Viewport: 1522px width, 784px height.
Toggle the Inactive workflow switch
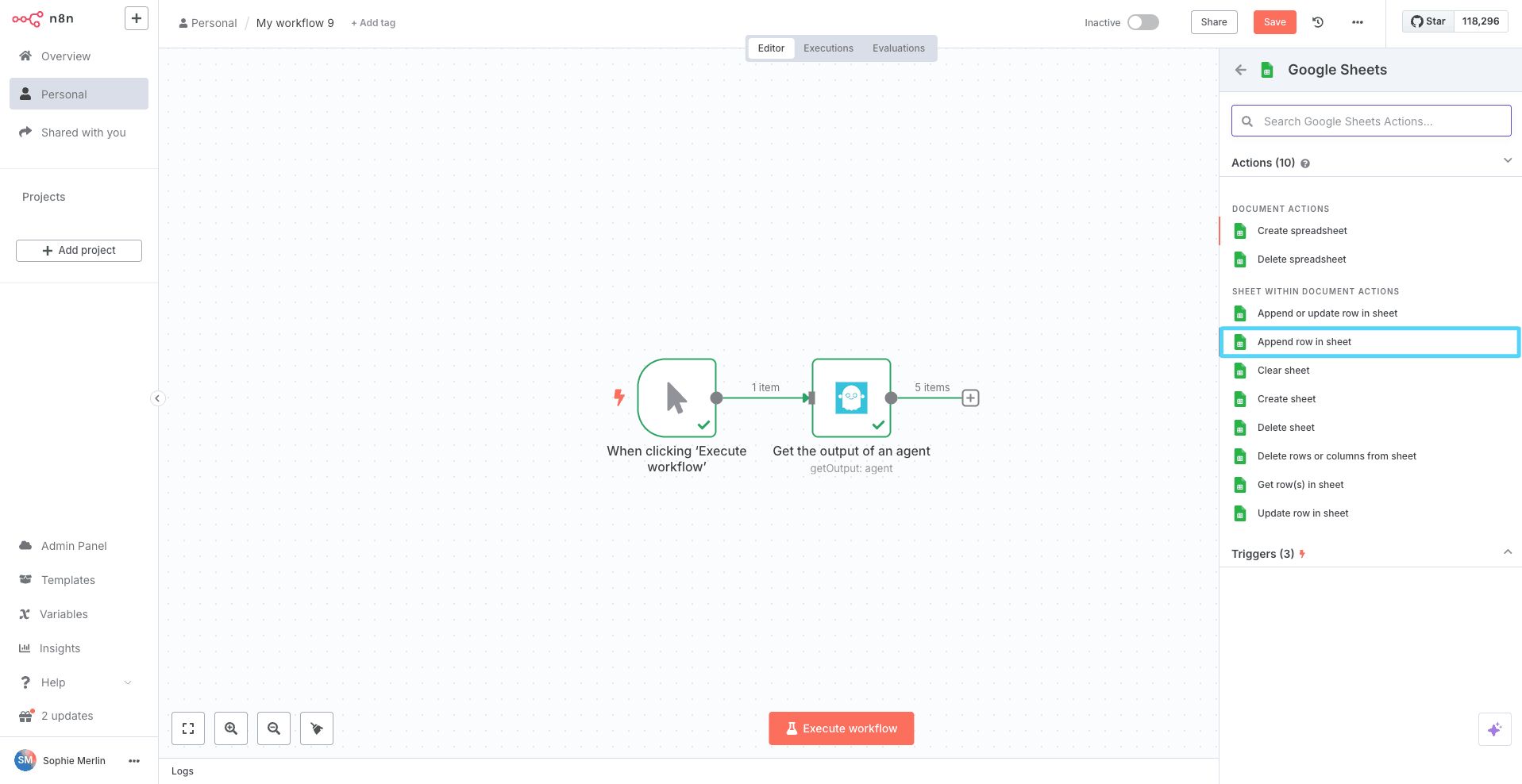tap(1143, 22)
